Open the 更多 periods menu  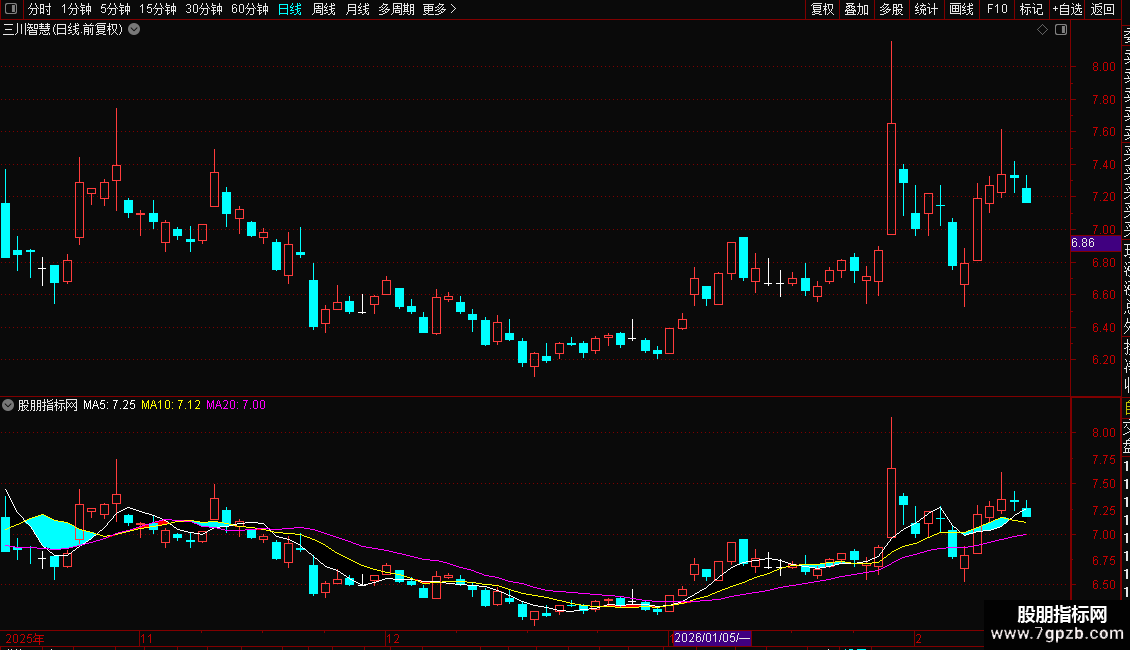point(440,9)
